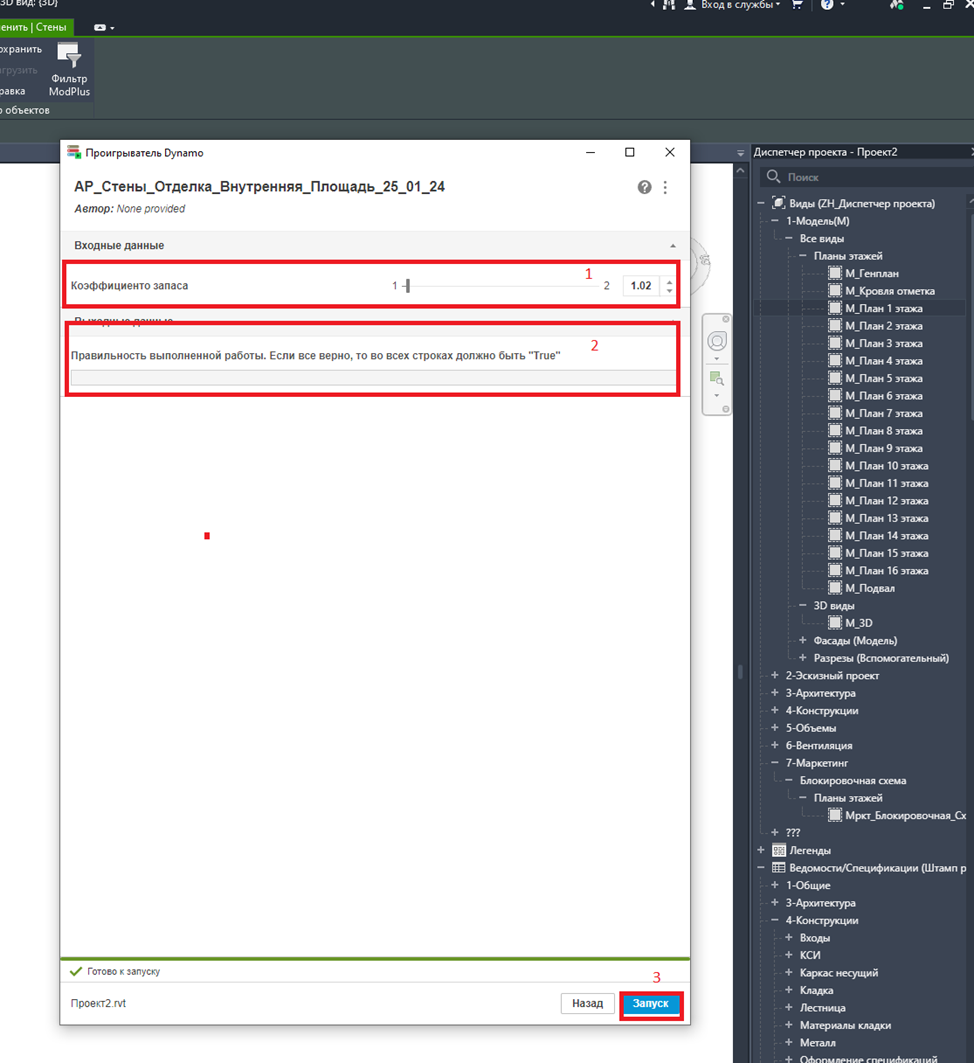Open the М_План 1 этажа view

(x=883, y=308)
